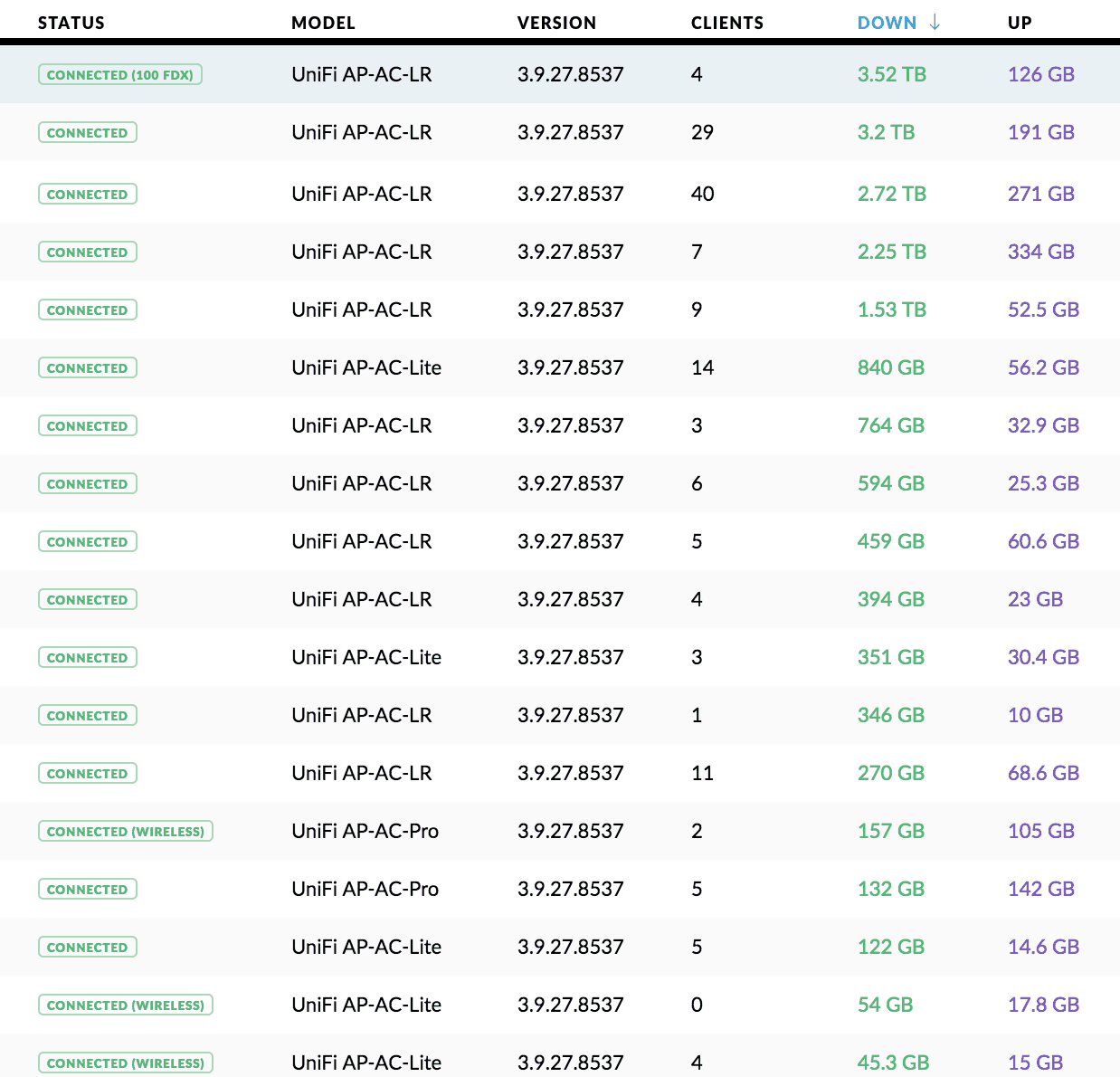Sort by the CLIENTS column header
The width and height of the screenshot is (1120, 1077).
coord(726,23)
